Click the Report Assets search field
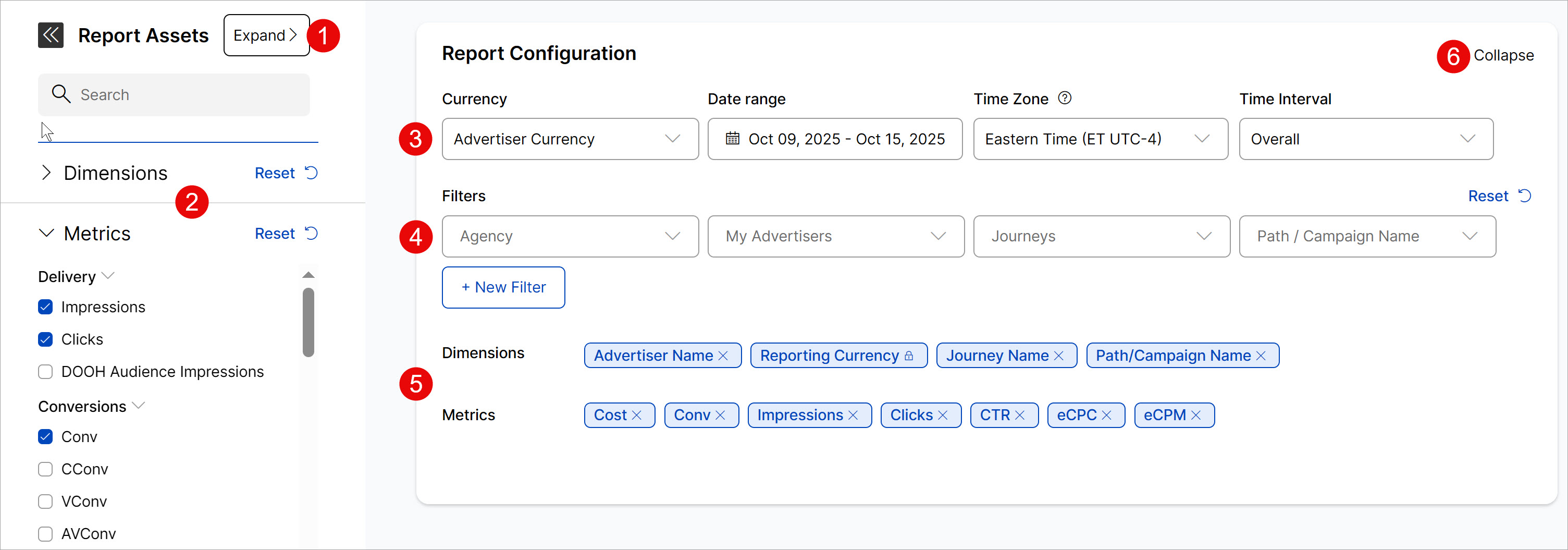1568x550 pixels. pos(182,95)
